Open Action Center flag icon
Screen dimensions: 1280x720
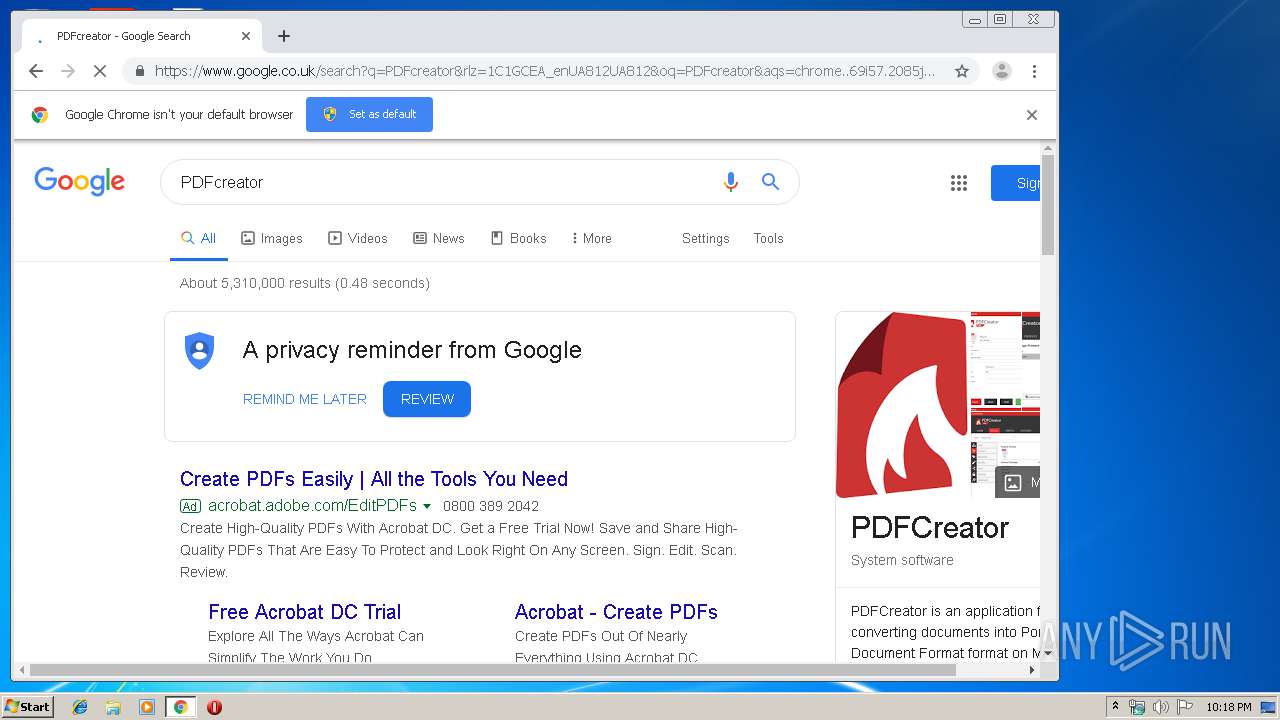[1185, 707]
